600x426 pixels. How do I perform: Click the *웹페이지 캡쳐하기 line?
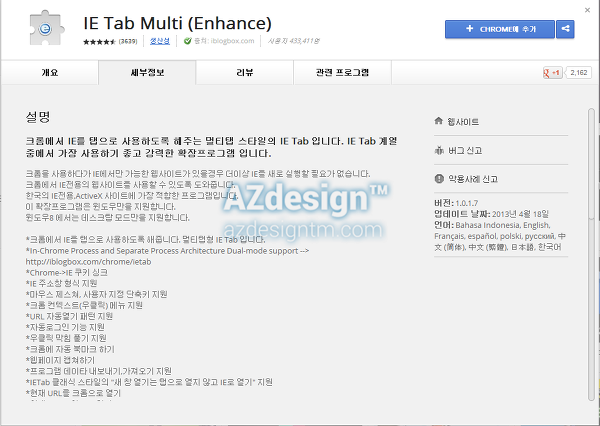(x=60, y=360)
